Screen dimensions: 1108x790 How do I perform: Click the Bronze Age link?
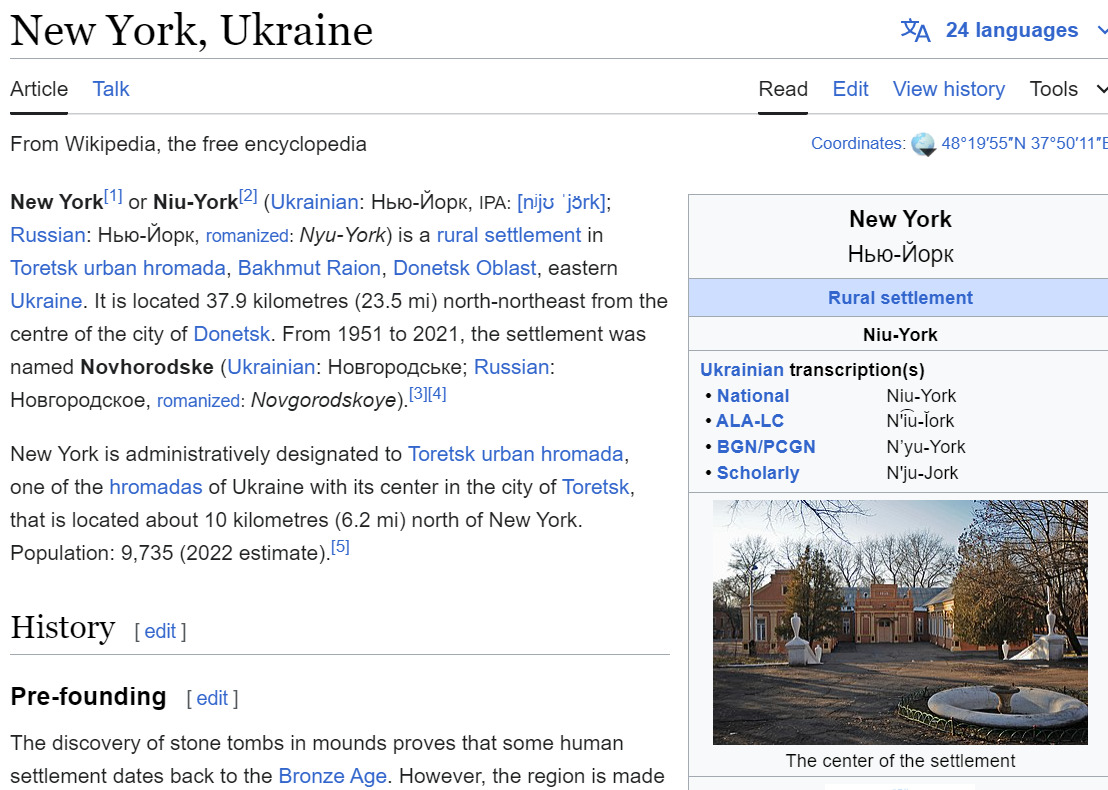click(332, 776)
